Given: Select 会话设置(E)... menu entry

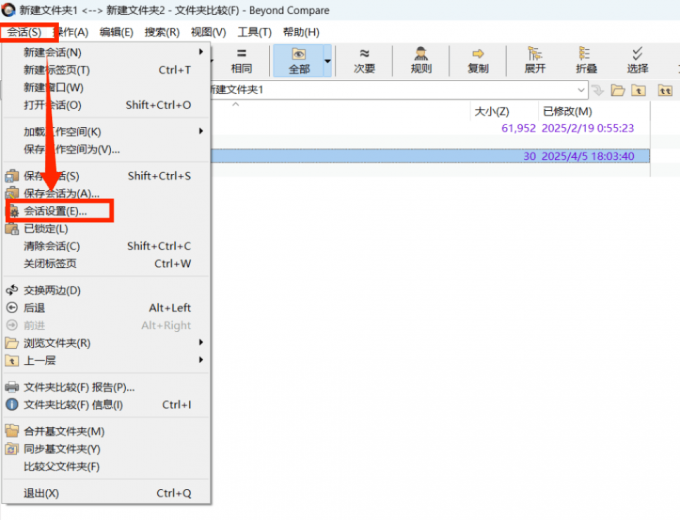Looking at the screenshot, I should click(x=56, y=211).
